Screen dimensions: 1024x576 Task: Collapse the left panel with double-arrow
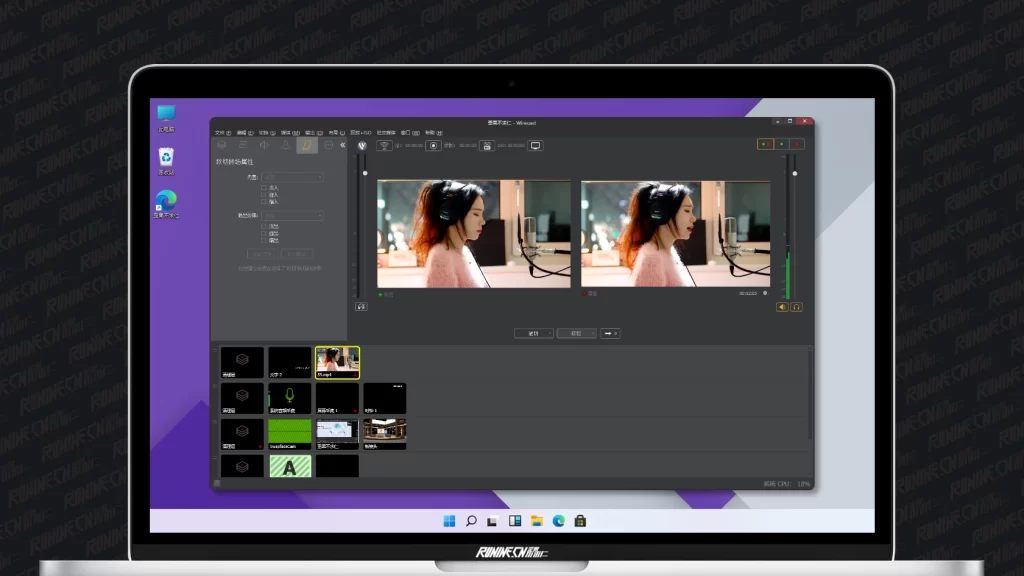click(342, 145)
